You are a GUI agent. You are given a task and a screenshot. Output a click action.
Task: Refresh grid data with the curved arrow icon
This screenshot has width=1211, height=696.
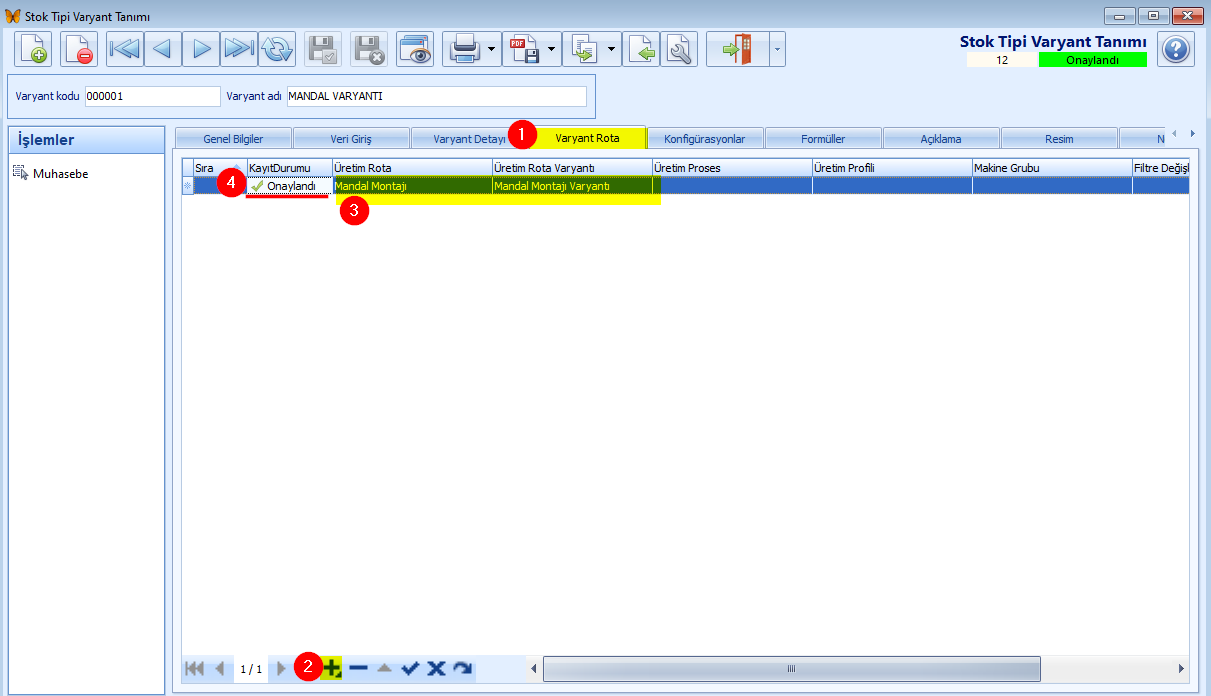pos(462,668)
